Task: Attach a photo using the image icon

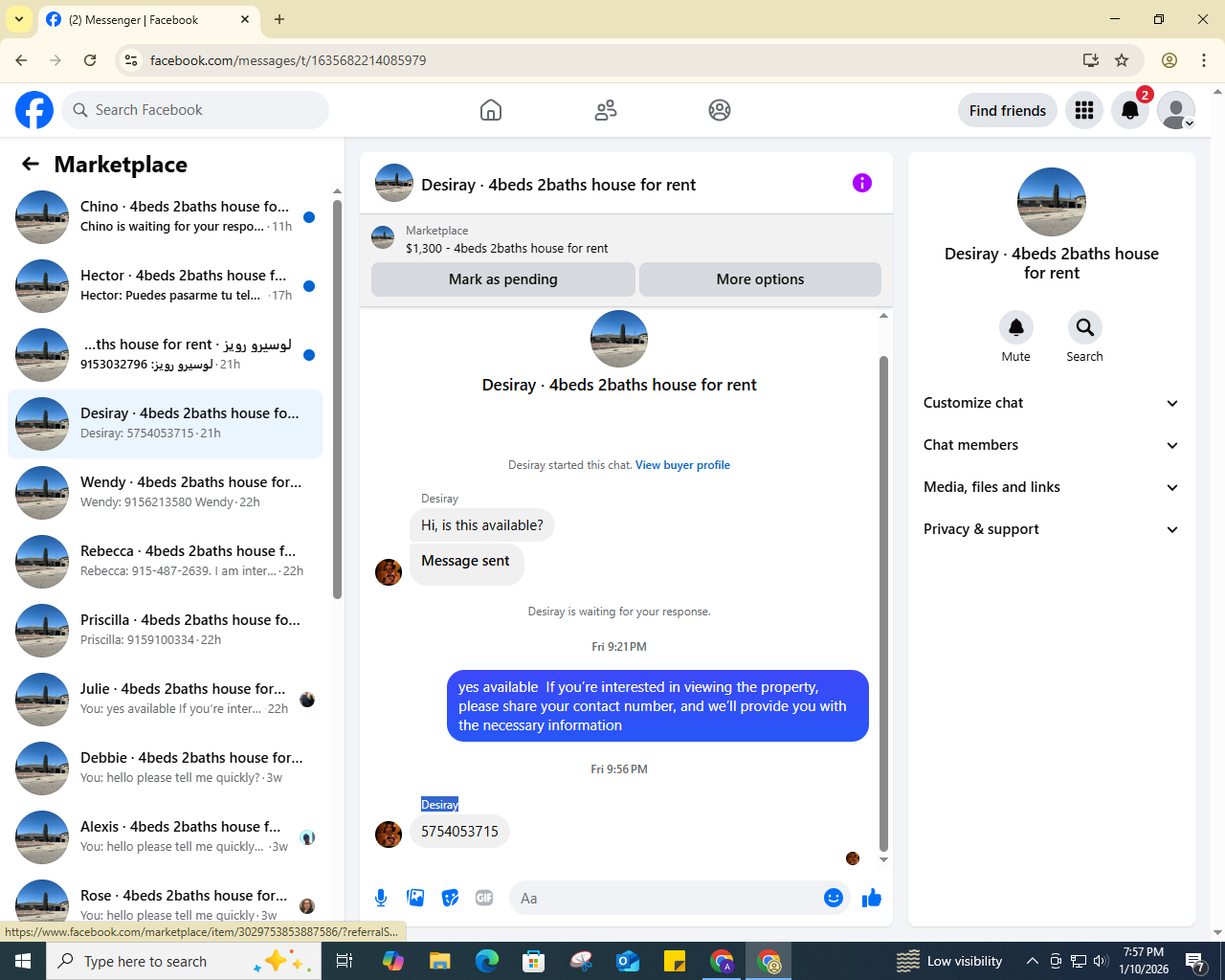Action: [415, 898]
